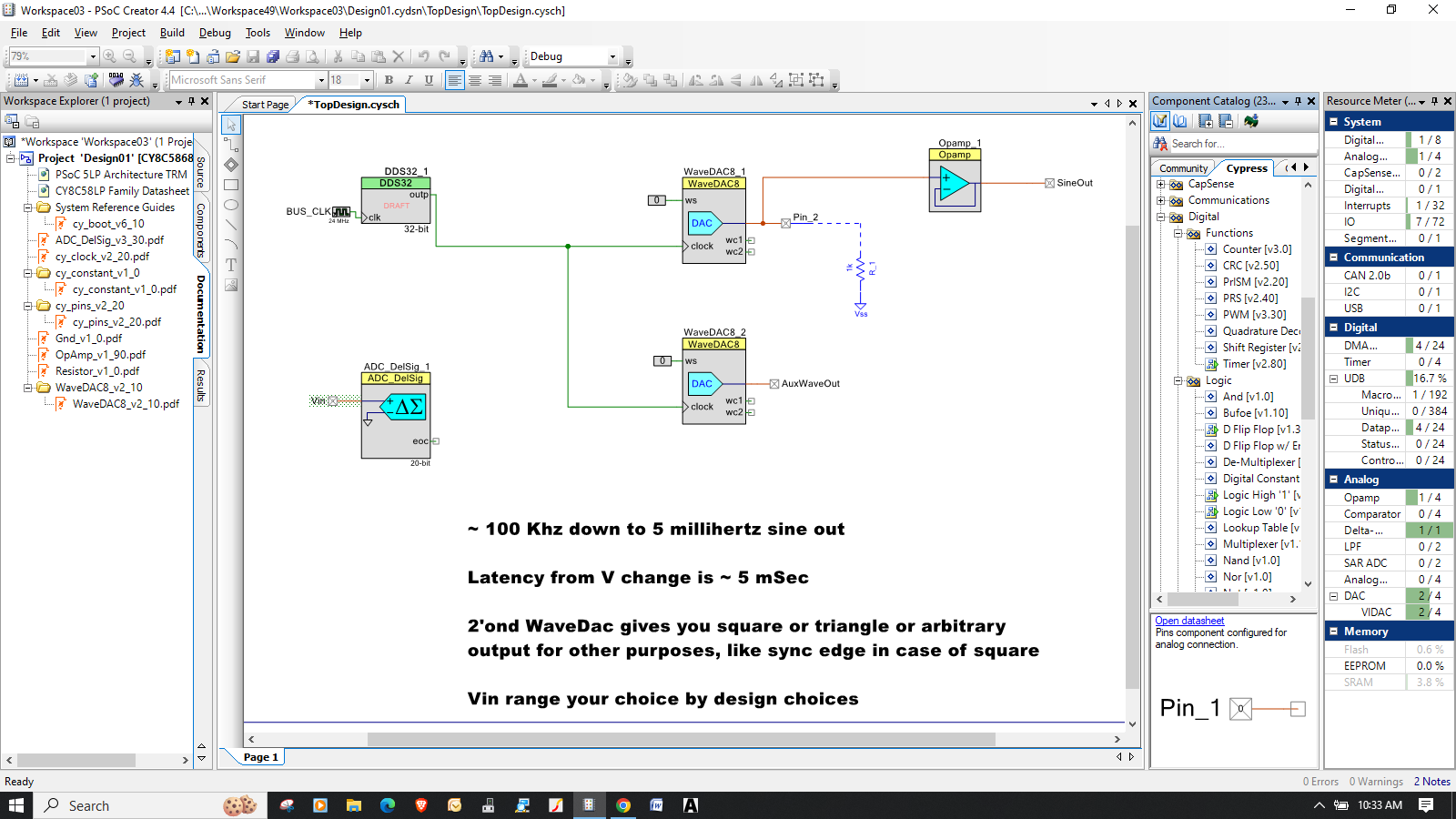The image size is (1456, 819).
Task: Pin the Resource Meter panel
Action: pos(1434,101)
